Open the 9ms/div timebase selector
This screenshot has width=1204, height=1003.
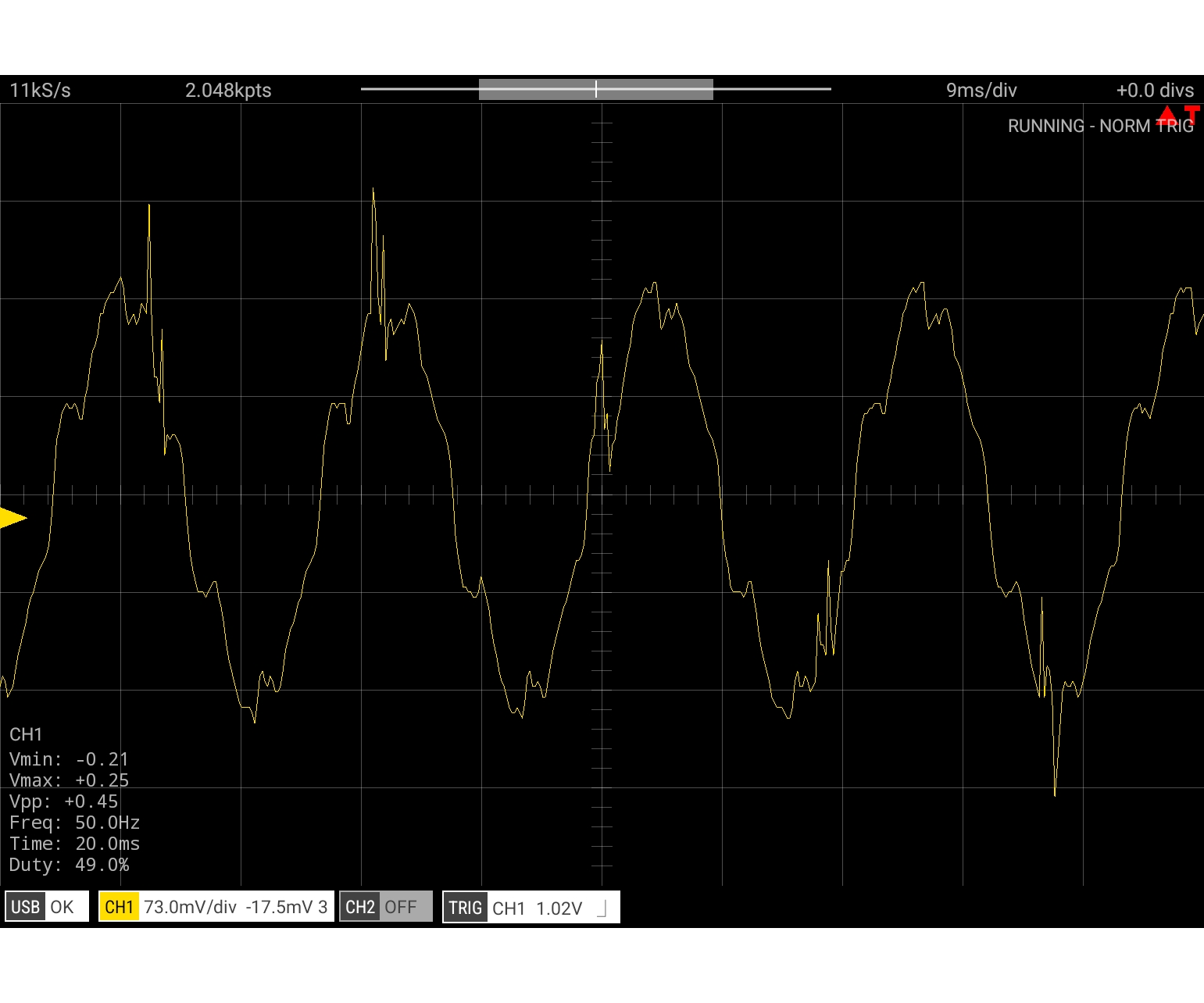click(981, 90)
